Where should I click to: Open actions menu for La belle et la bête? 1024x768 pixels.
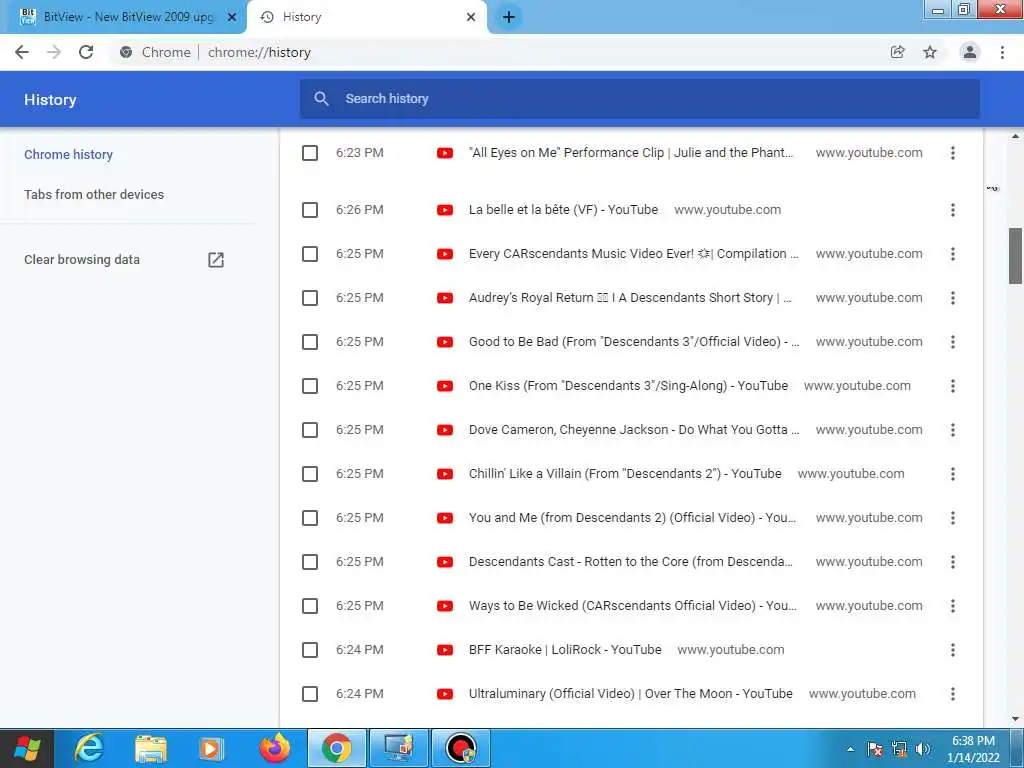click(953, 210)
